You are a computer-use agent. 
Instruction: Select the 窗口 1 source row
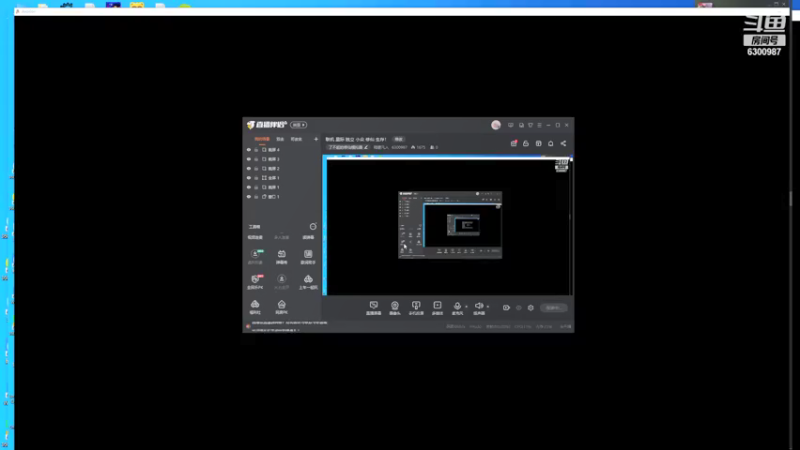coord(282,196)
